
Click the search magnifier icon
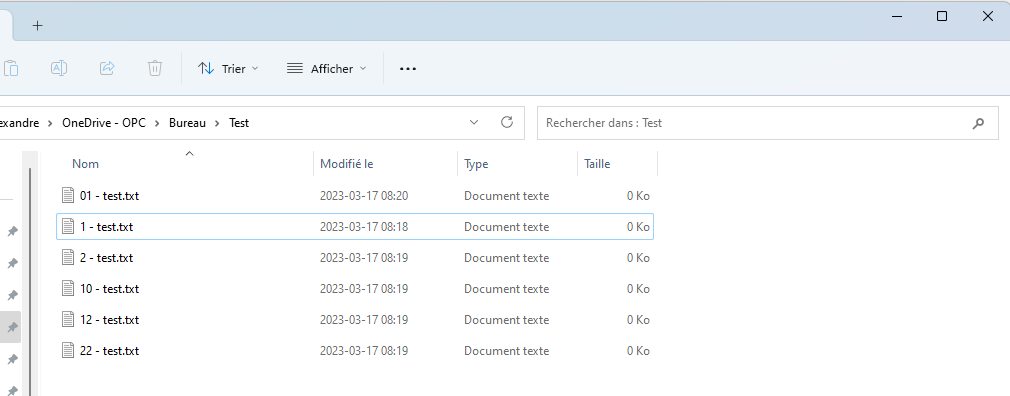978,123
